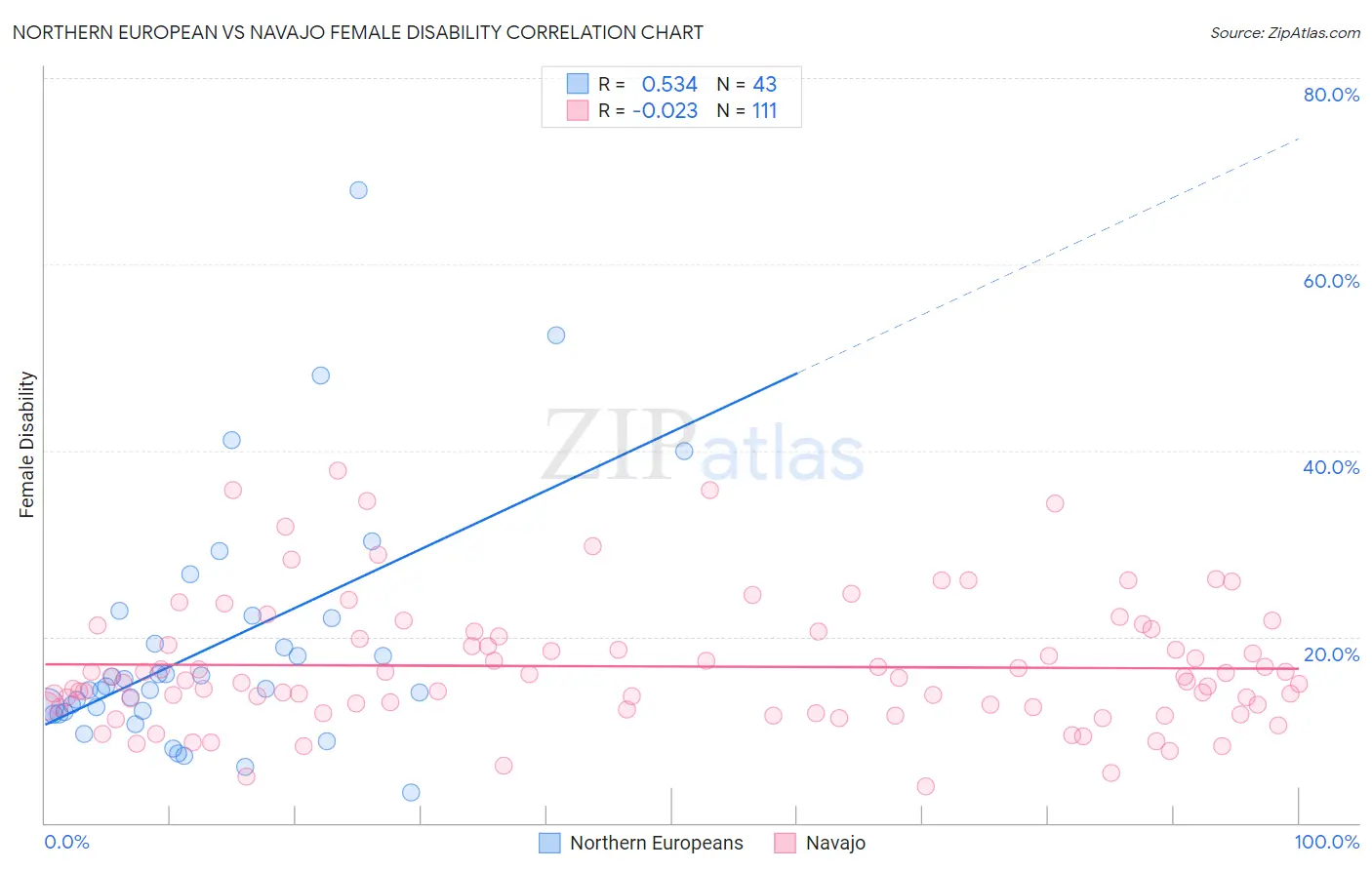
Task: Click the 80.0% y-axis label
Action: [1331, 95]
